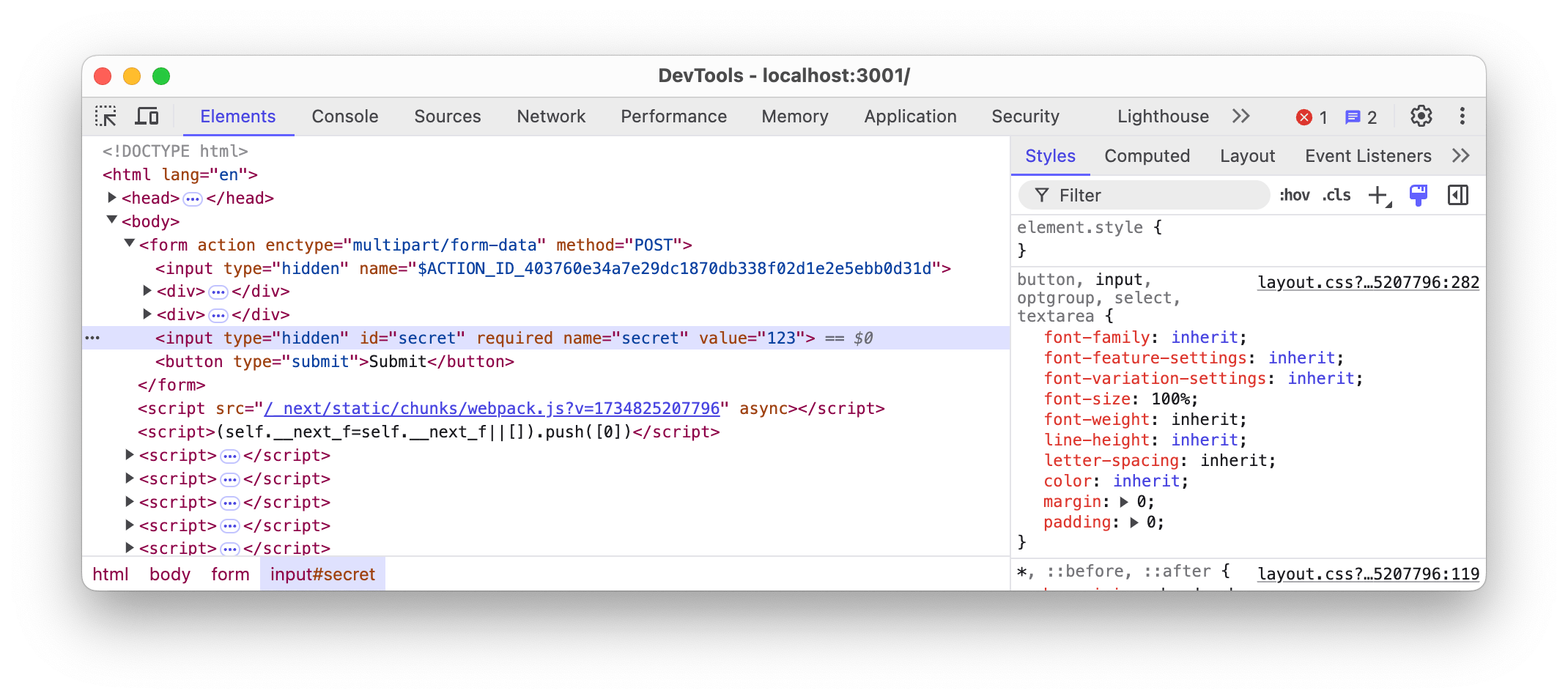Image resolution: width=1568 pixels, height=699 pixels.
Task: Toggle :hov element state
Action: pyautogui.click(x=1295, y=196)
